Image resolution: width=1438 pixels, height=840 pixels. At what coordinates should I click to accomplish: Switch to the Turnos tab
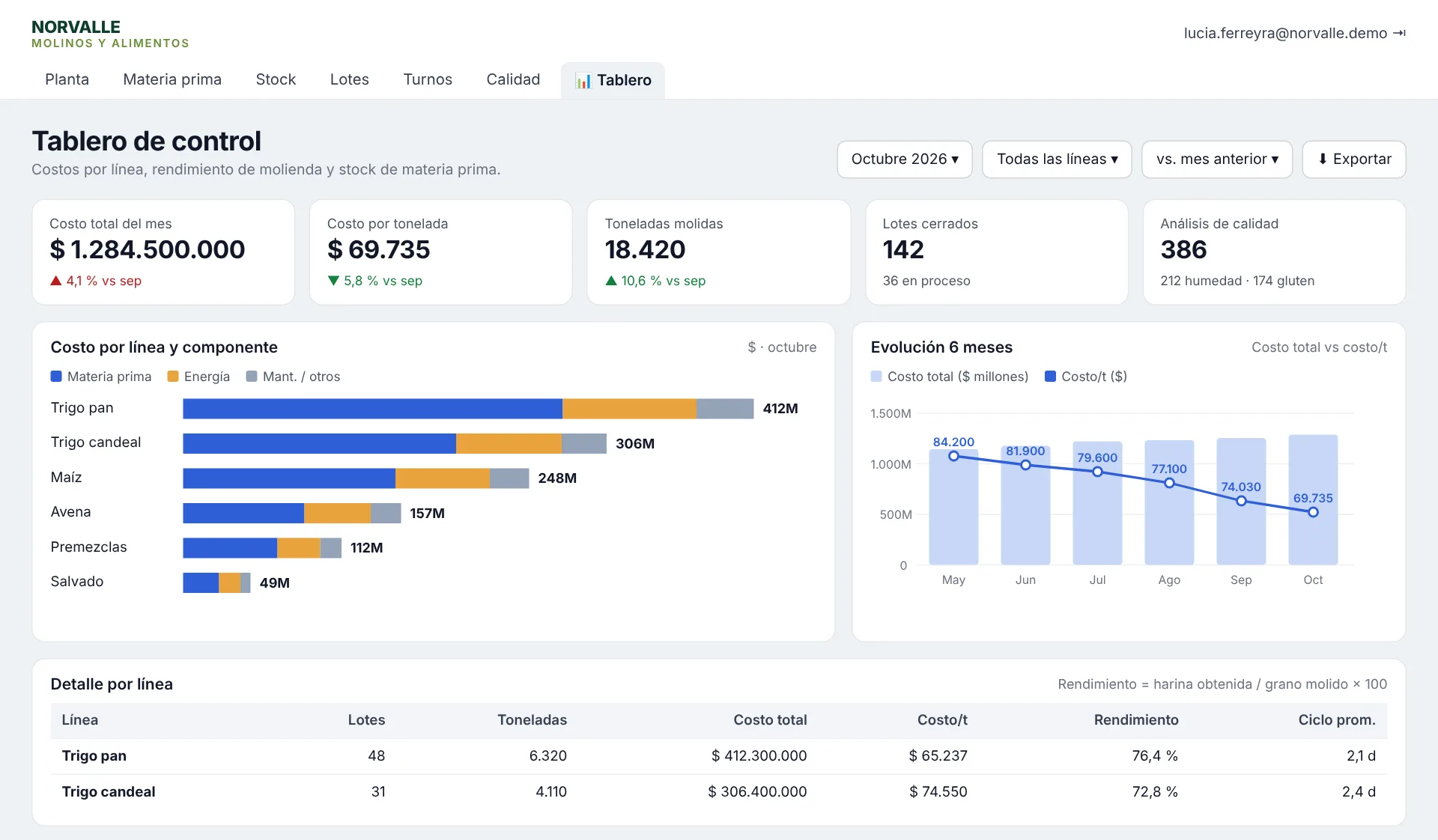click(428, 79)
